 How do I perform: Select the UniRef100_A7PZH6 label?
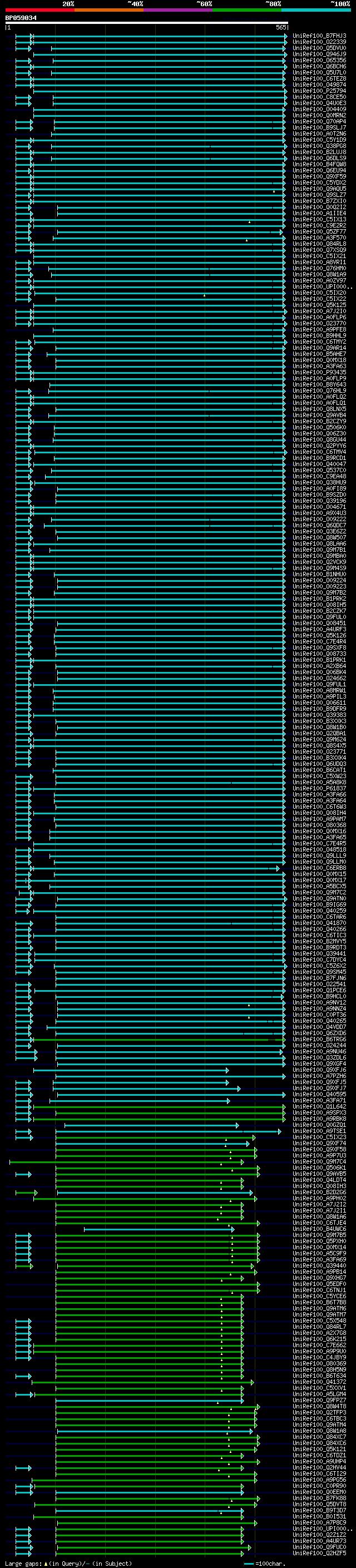[x=319, y=1076]
